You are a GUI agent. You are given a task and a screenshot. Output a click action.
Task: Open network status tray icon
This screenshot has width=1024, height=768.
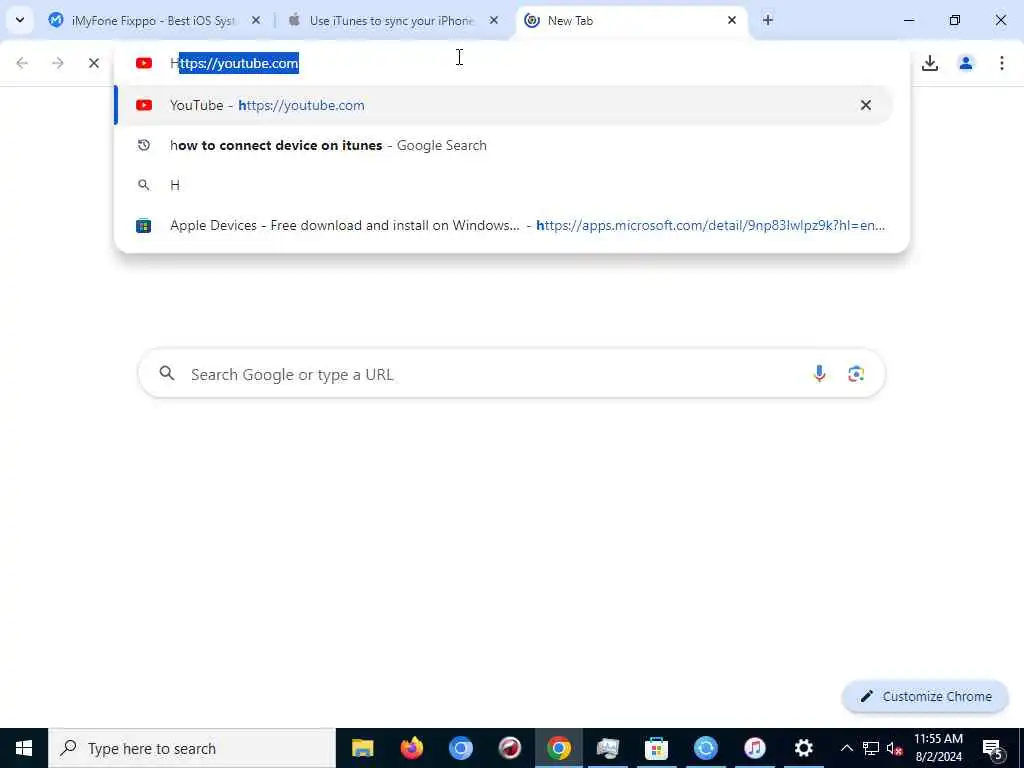point(871,748)
